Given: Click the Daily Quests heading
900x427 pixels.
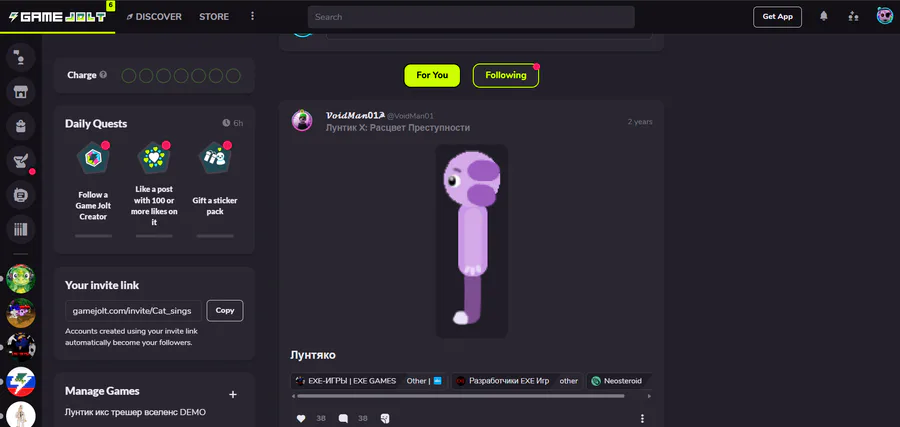Looking at the screenshot, I should click(96, 123).
